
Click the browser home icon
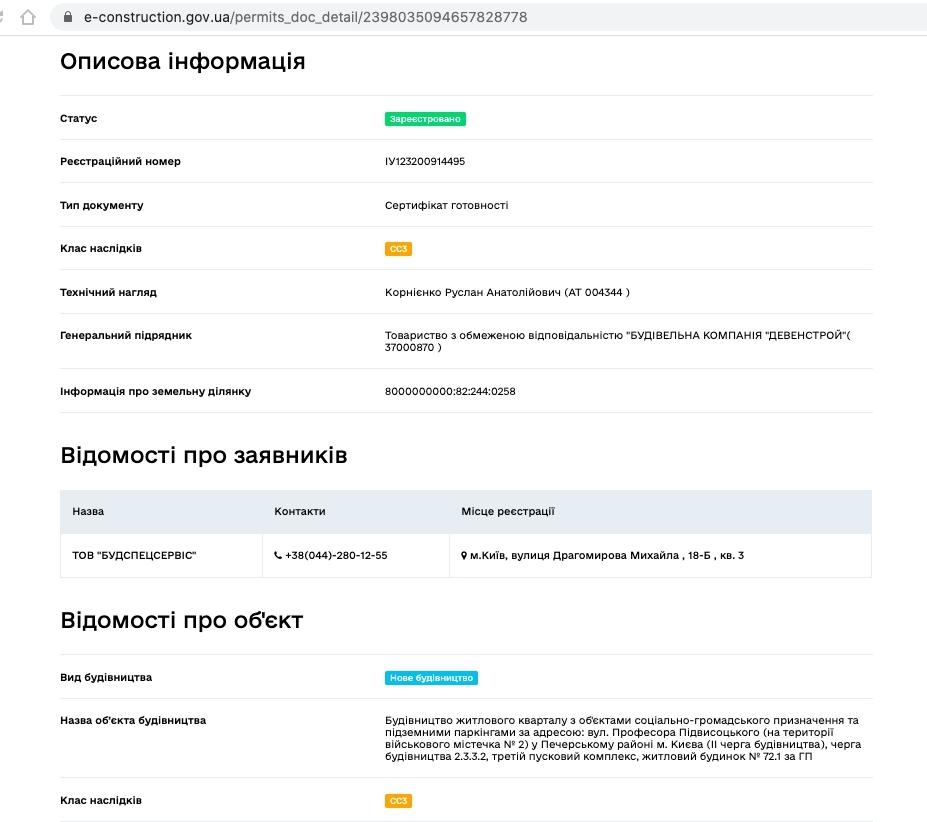[28, 17]
